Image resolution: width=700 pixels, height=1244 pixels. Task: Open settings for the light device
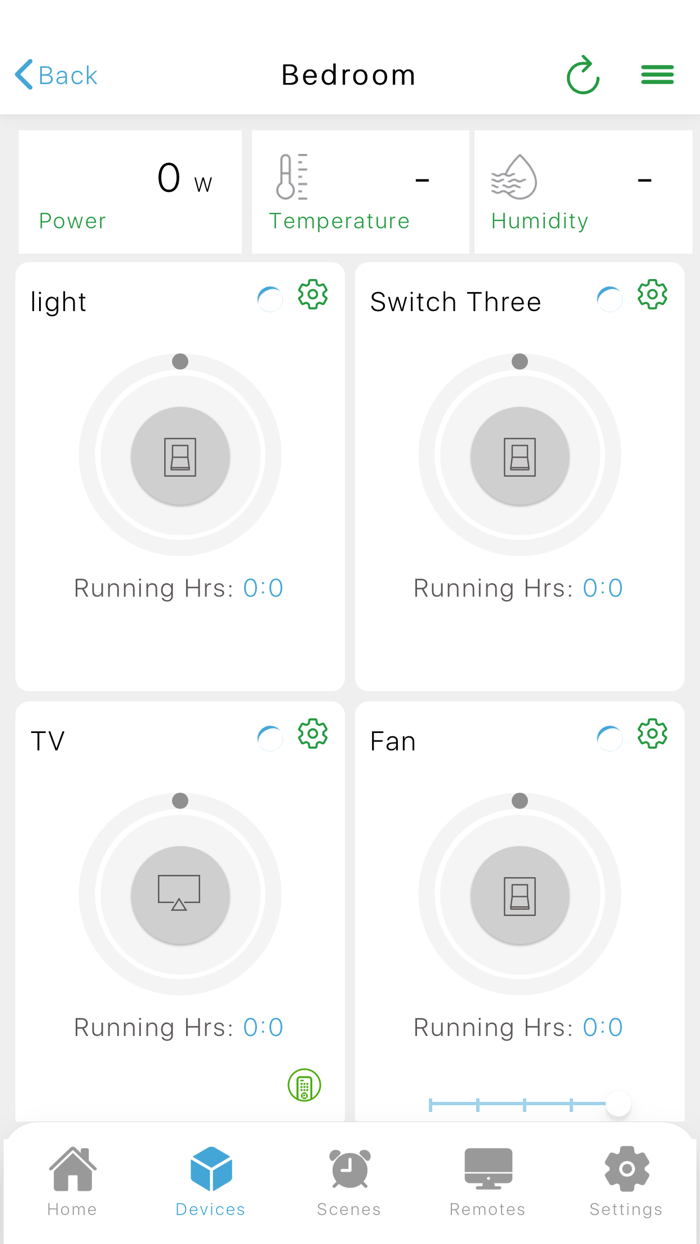tap(313, 294)
